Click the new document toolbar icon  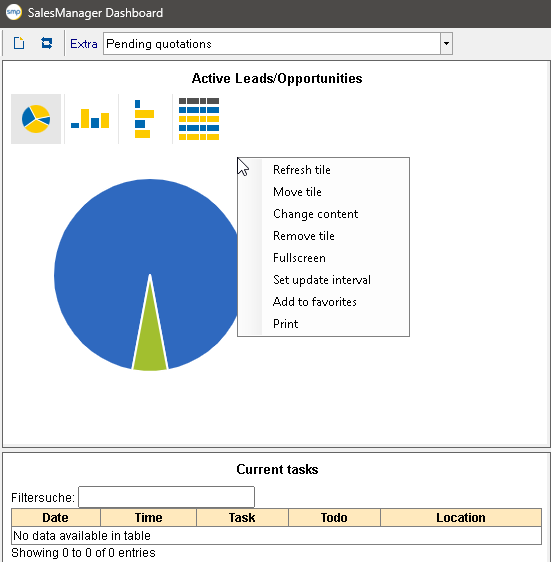[x=19, y=43]
